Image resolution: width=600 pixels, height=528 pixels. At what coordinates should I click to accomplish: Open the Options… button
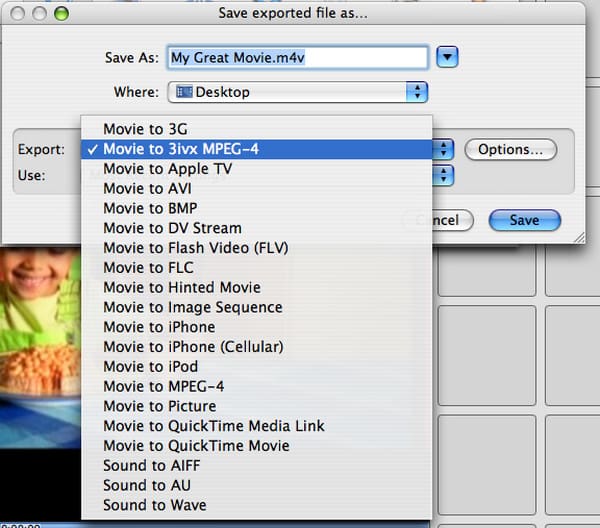click(x=510, y=149)
